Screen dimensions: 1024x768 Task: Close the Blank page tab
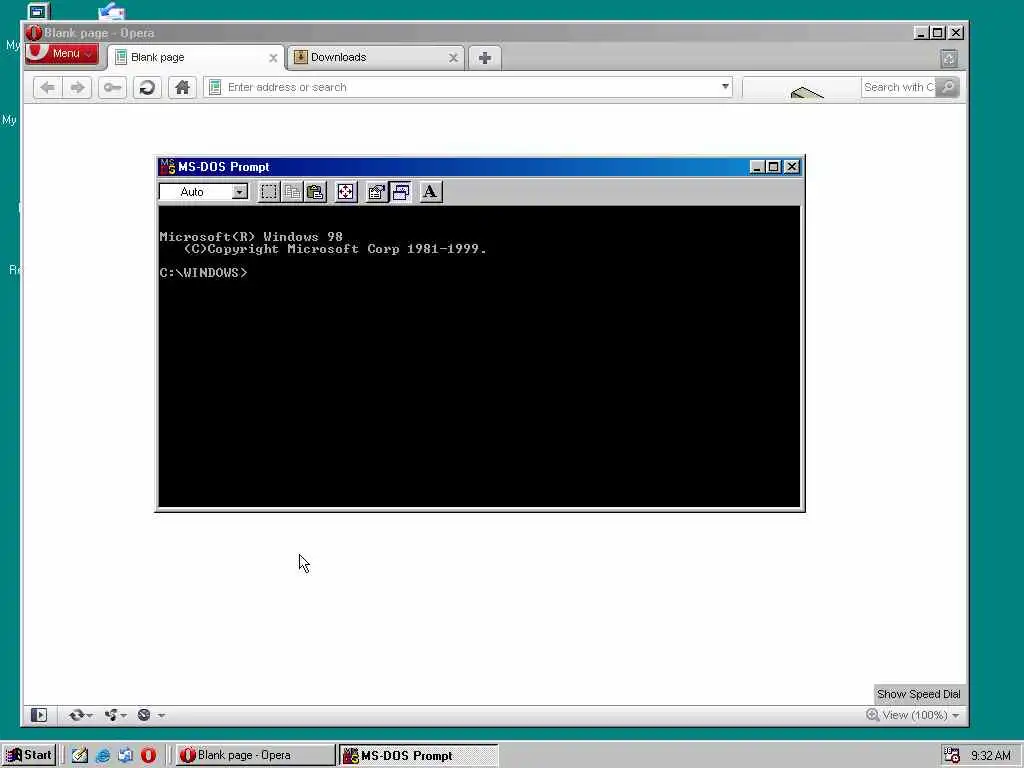click(x=273, y=58)
